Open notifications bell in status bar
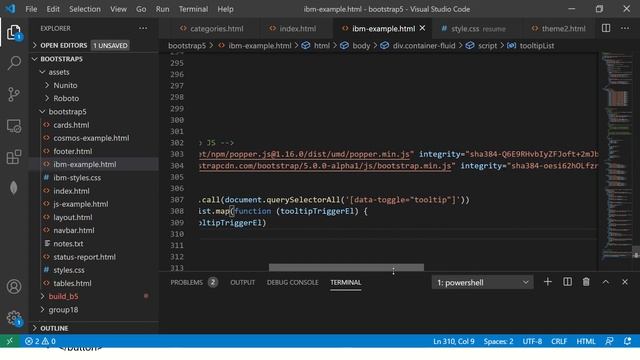The image size is (640, 360). tap(628, 341)
